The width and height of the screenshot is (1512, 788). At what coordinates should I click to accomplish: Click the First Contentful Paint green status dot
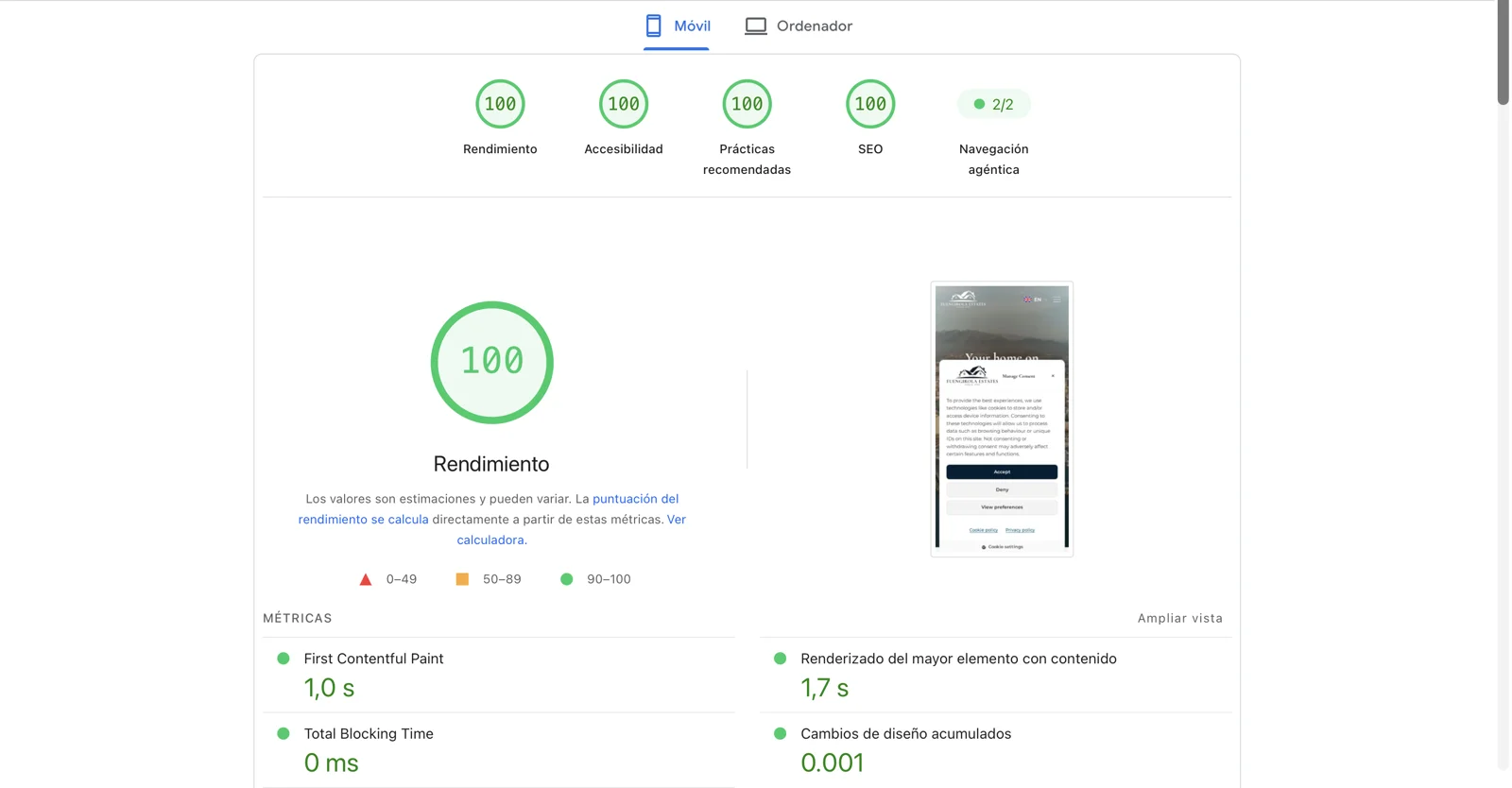[x=283, y=659]
